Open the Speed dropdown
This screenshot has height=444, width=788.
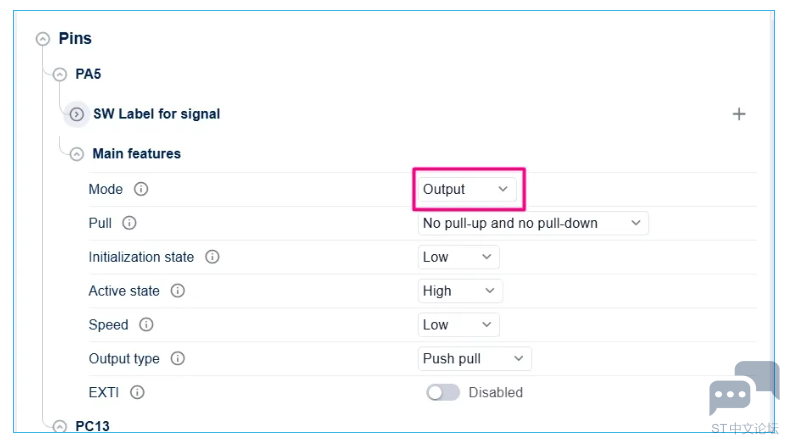pos(458,325)
